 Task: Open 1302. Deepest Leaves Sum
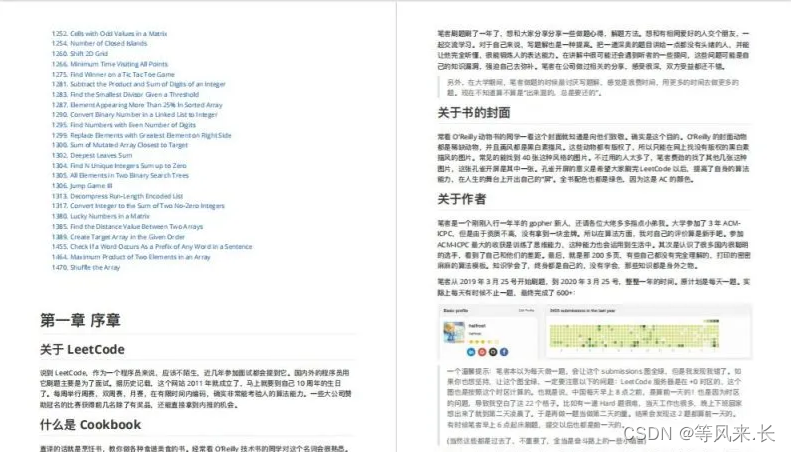(x=92, y=155)
